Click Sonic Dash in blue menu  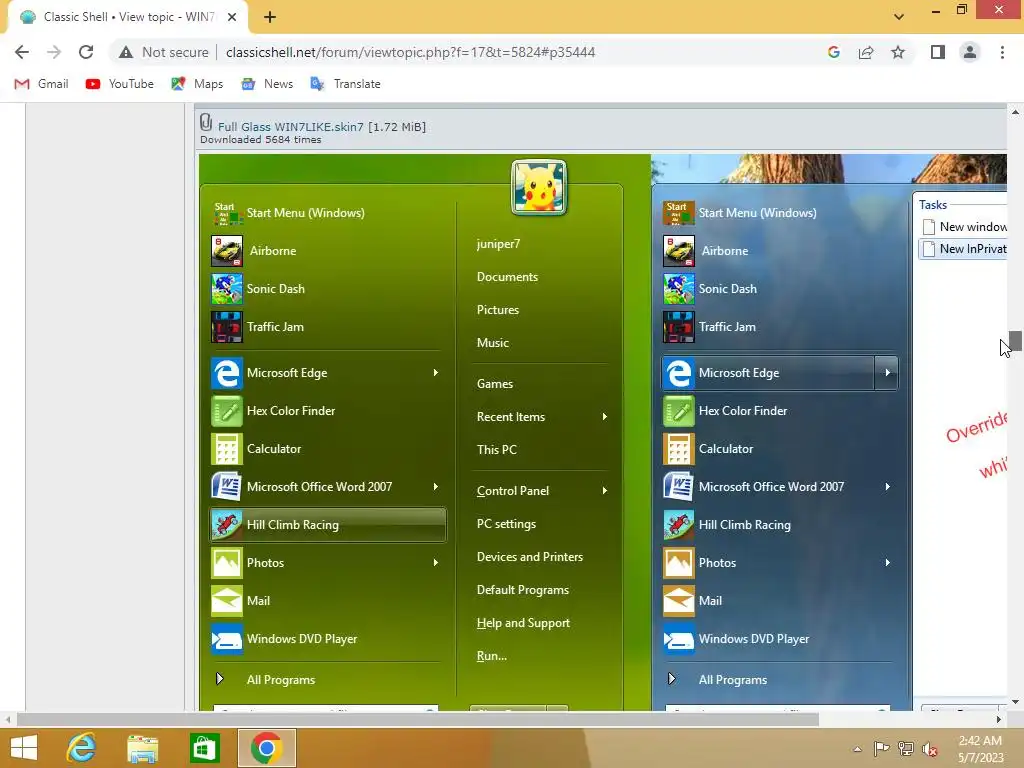[x=728, y=289]
